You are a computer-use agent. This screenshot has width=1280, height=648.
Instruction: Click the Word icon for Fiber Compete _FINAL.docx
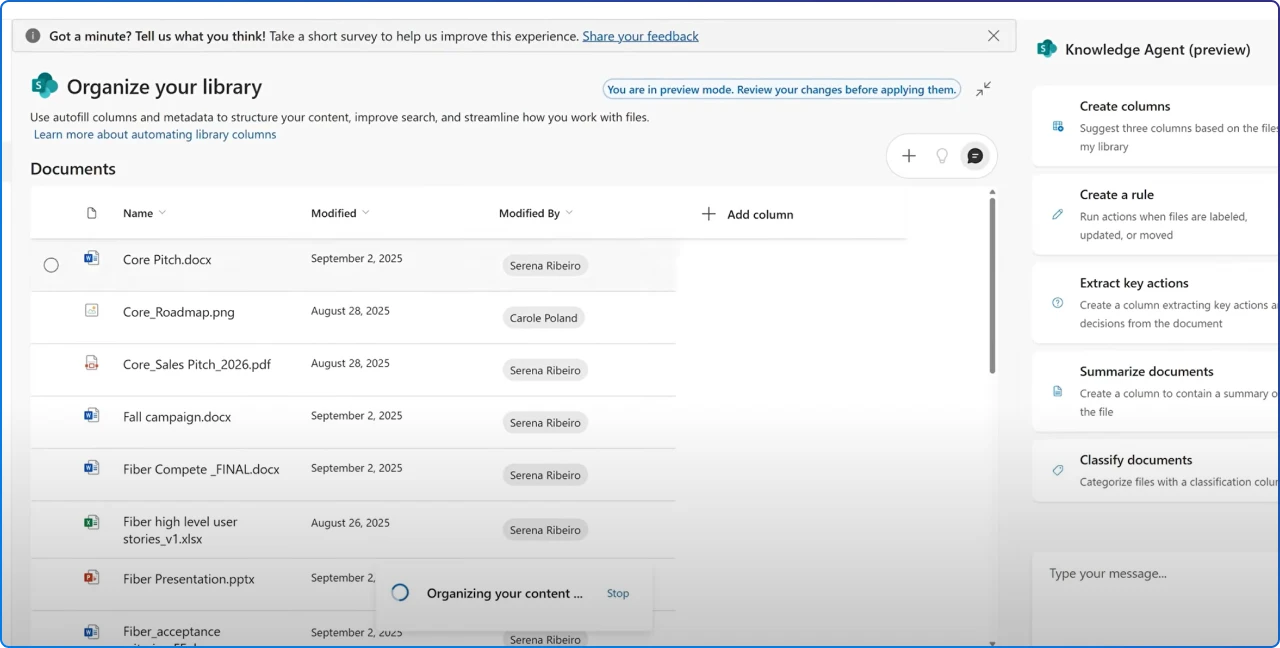92,467
